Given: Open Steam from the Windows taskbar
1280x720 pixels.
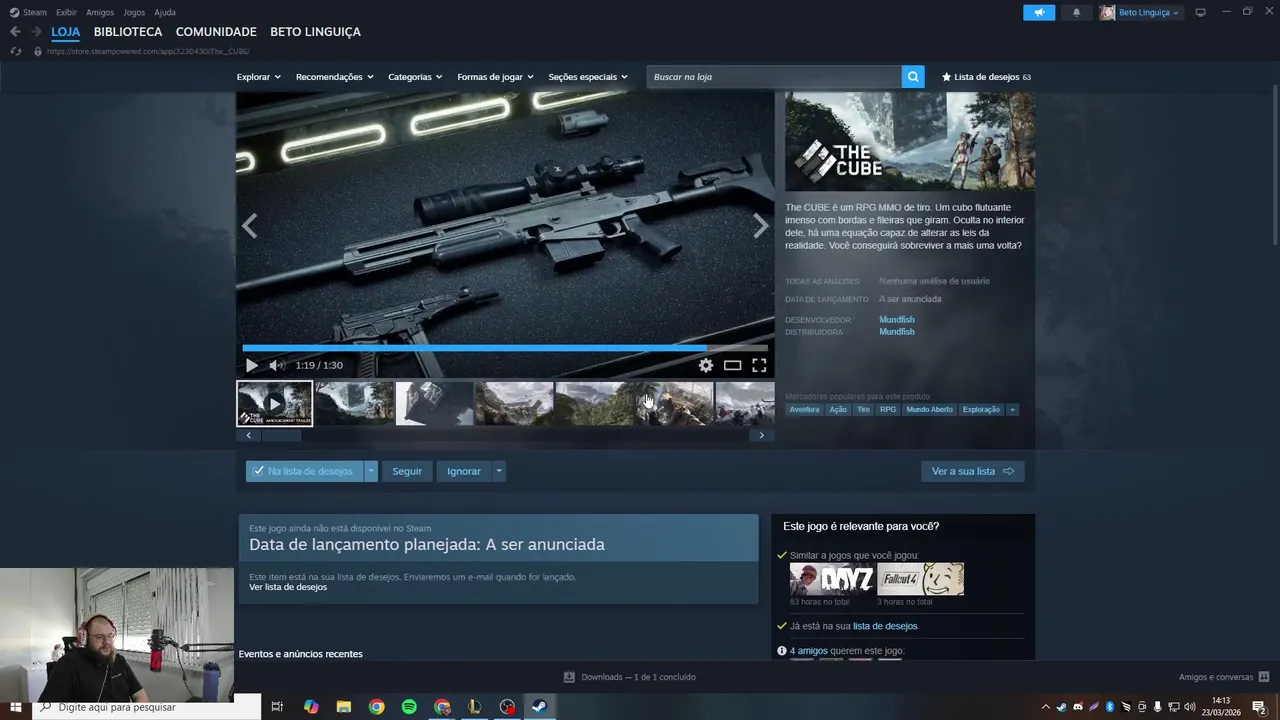Looking at the screenshot, I should 538,707.
